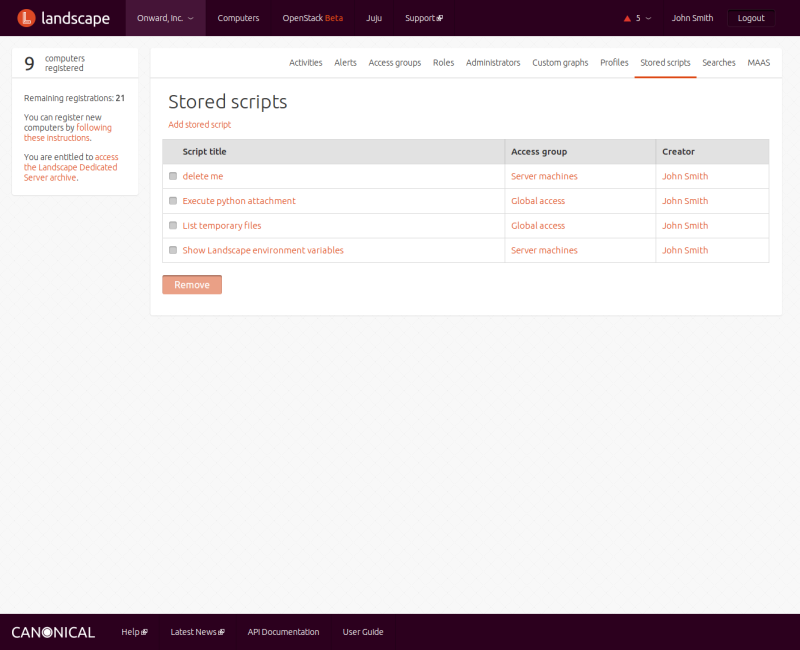Screen dimensions: 800x650
Task: Click Add stored script link
Action: pos(199,125)
